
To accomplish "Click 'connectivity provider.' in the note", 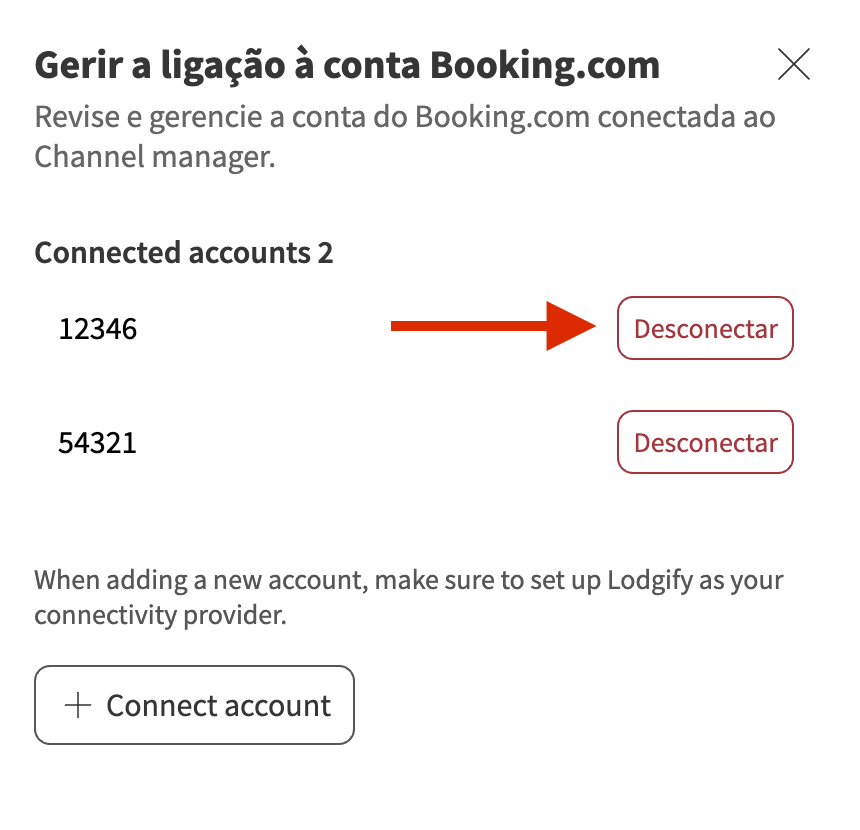I will (x=160, y=615).
